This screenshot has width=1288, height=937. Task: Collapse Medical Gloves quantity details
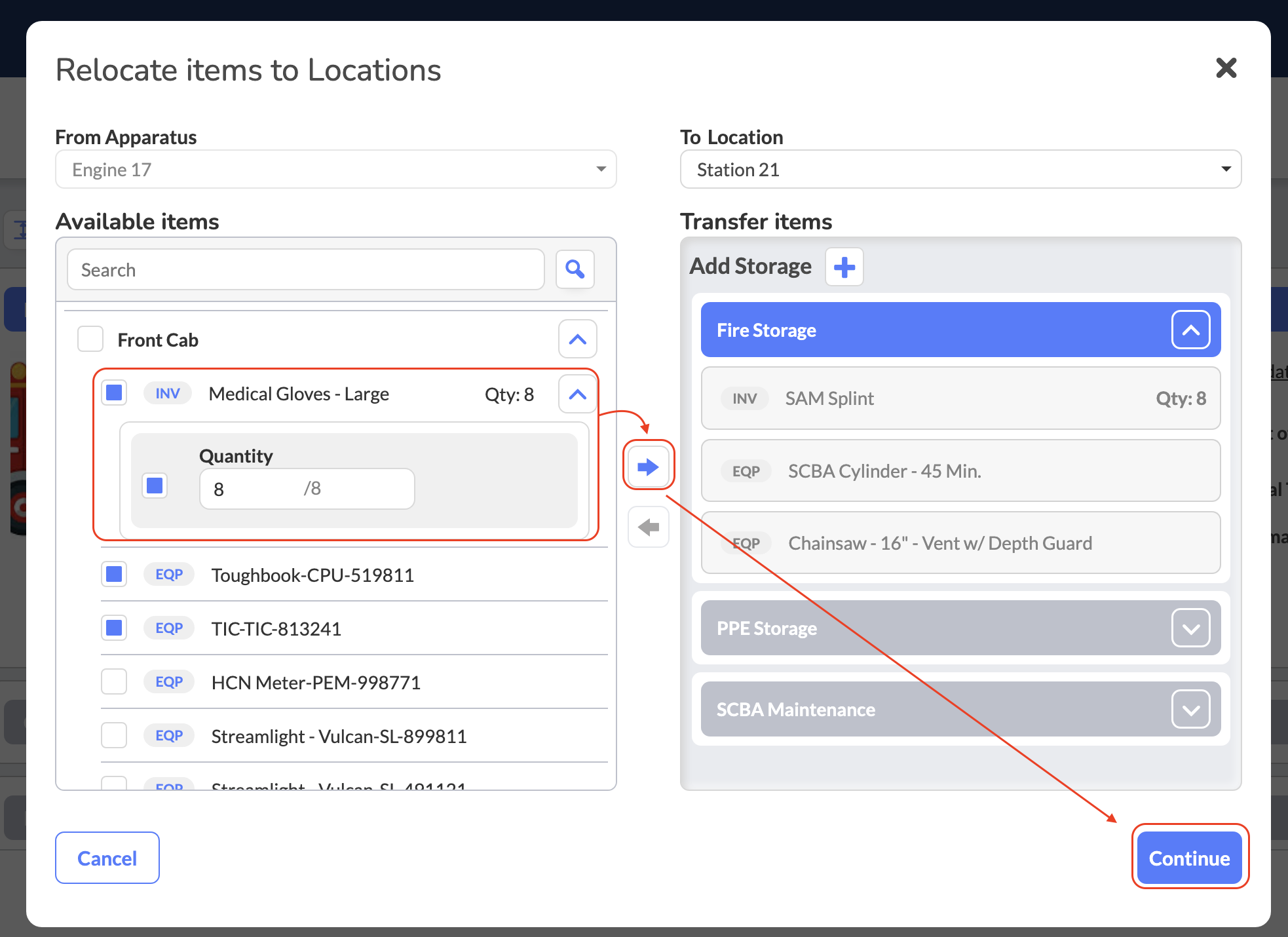(577, 394)
